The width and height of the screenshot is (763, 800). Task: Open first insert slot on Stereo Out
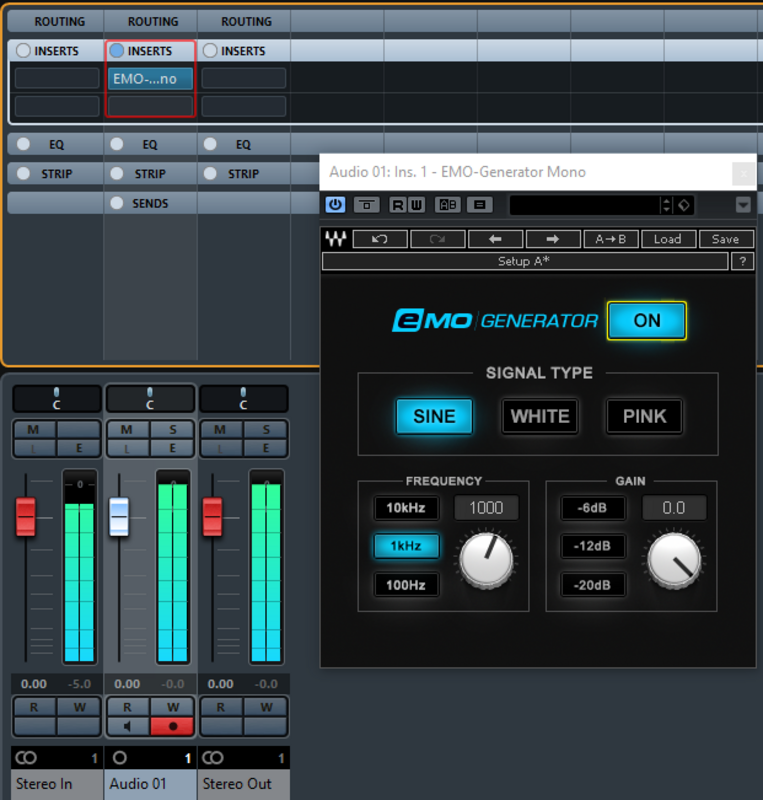[243, 79]
